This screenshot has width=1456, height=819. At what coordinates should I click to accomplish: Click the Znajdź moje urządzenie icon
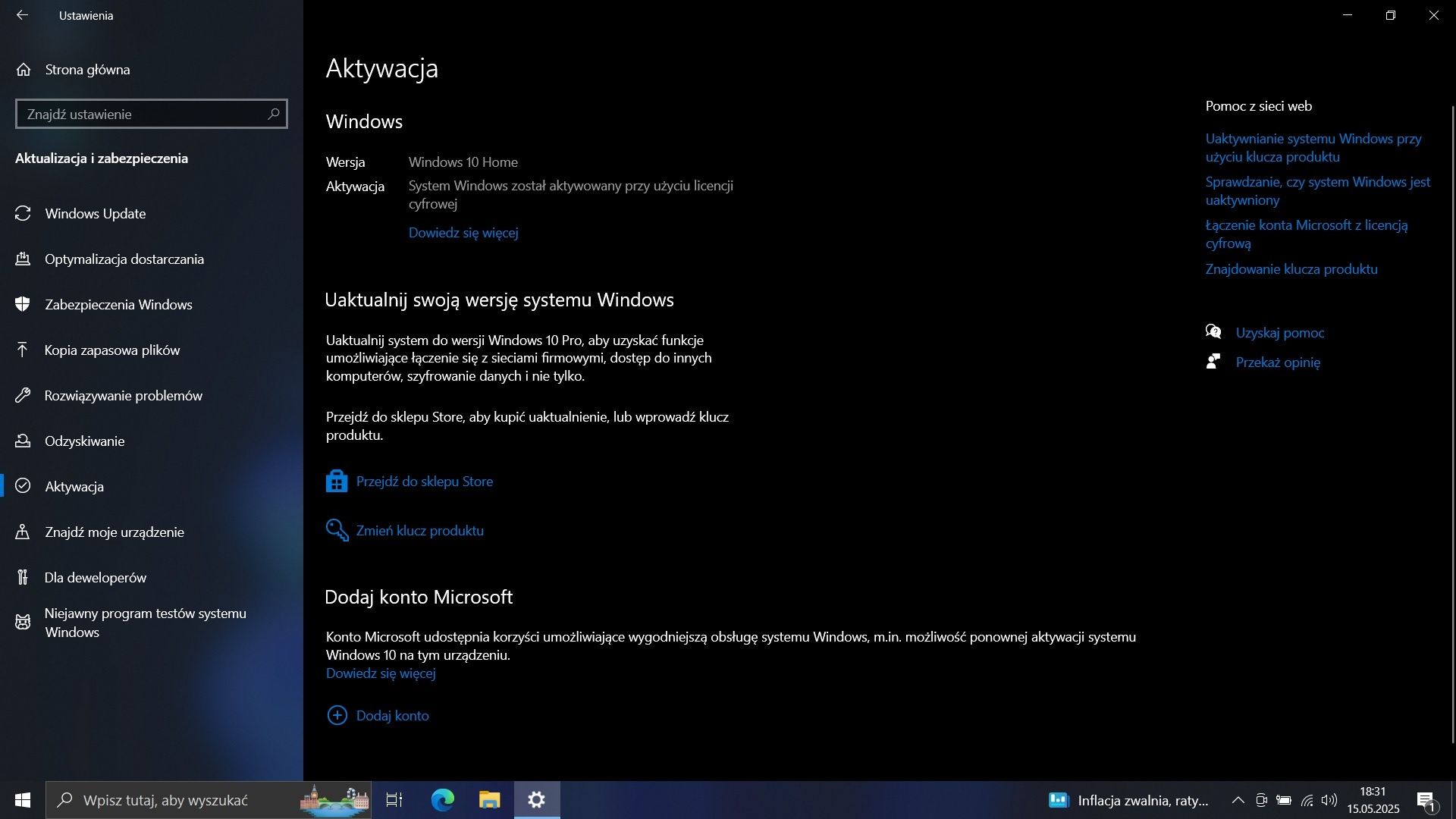tap(23, 532)
